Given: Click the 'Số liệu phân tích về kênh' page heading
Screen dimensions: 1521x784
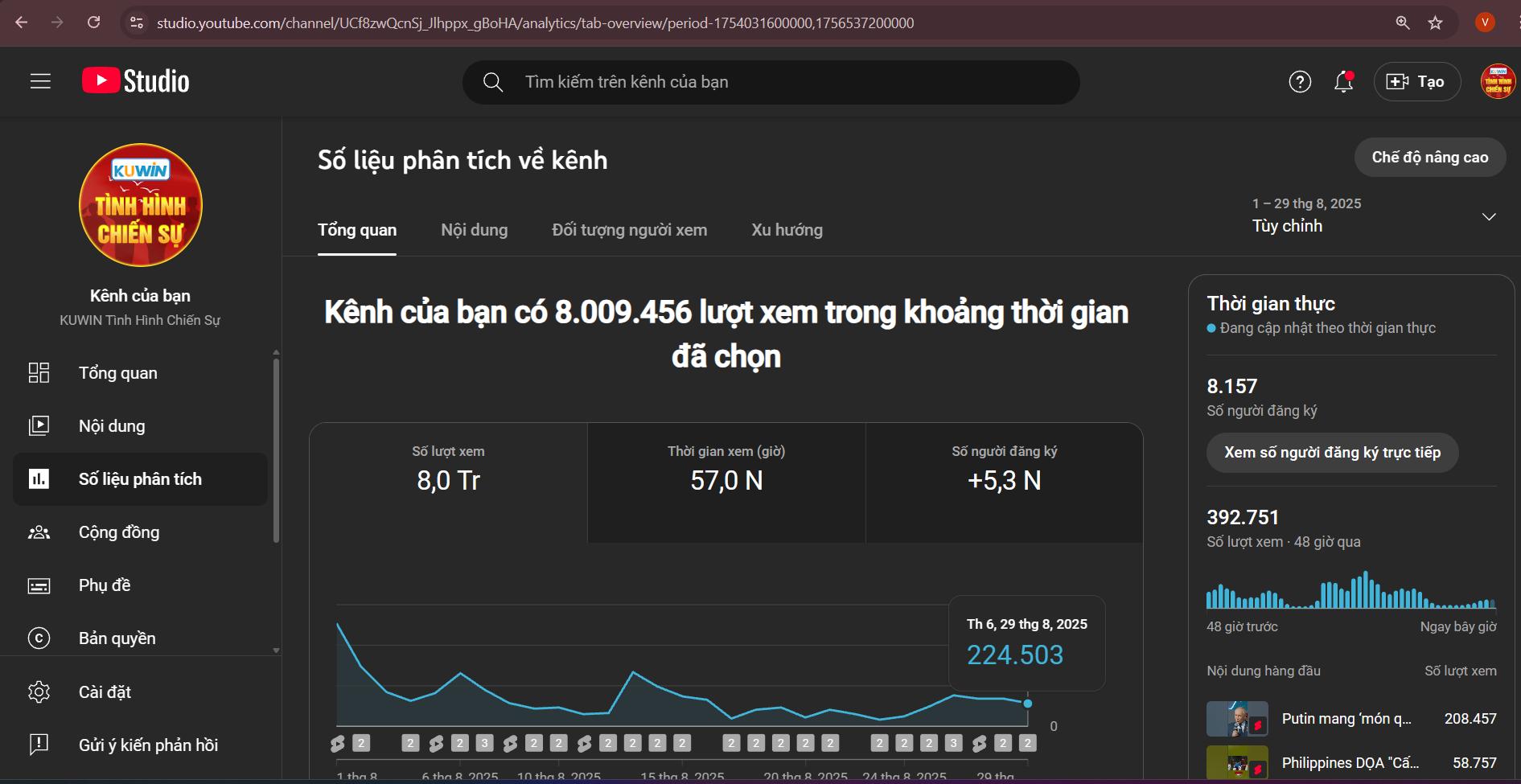Looking at the screenshot, I should [x=462, y=160].
